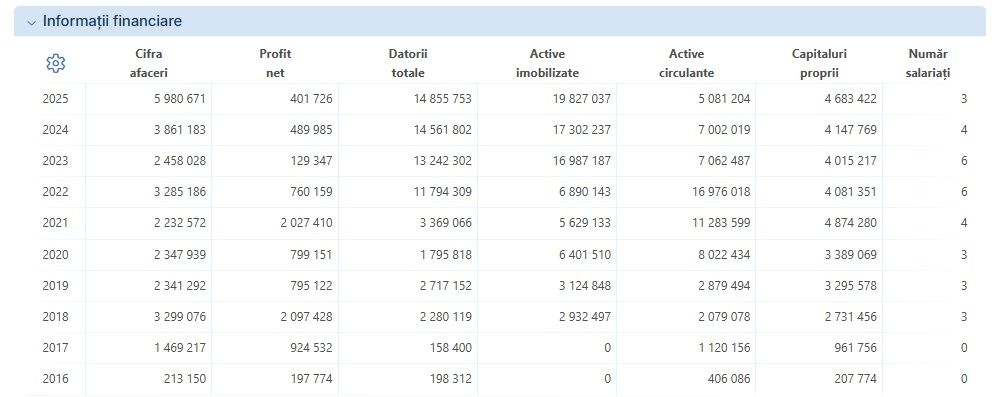
Task: Select the Cifra afaceri column header
Action: tap(148, 63)
